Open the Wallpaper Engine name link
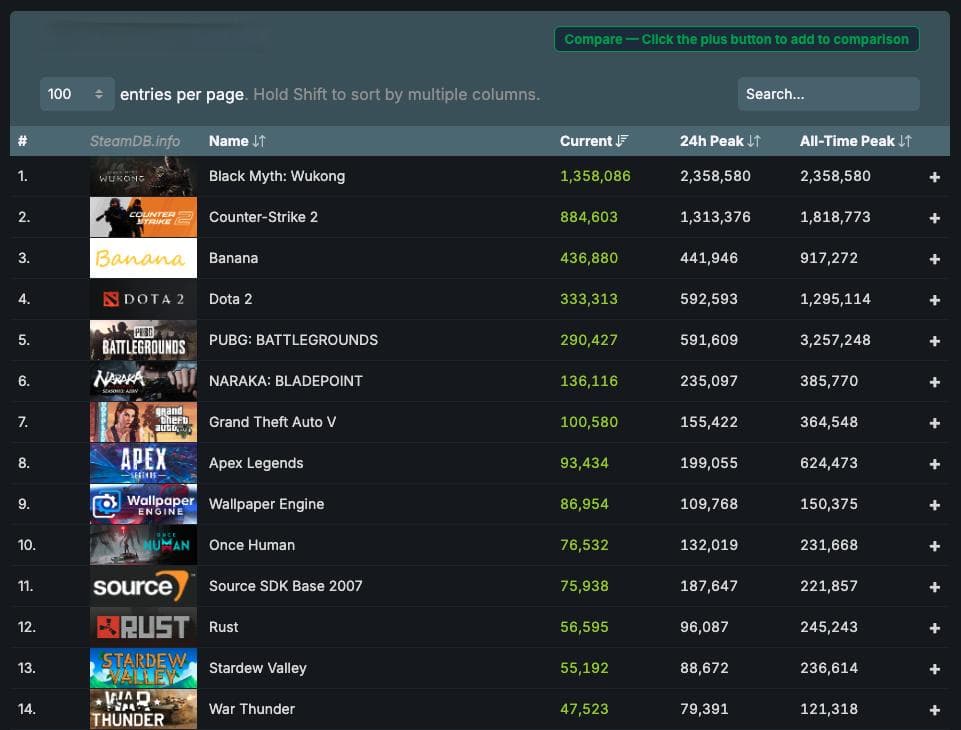This screenshot has width=961, height=730. click(x=267, y=504)
